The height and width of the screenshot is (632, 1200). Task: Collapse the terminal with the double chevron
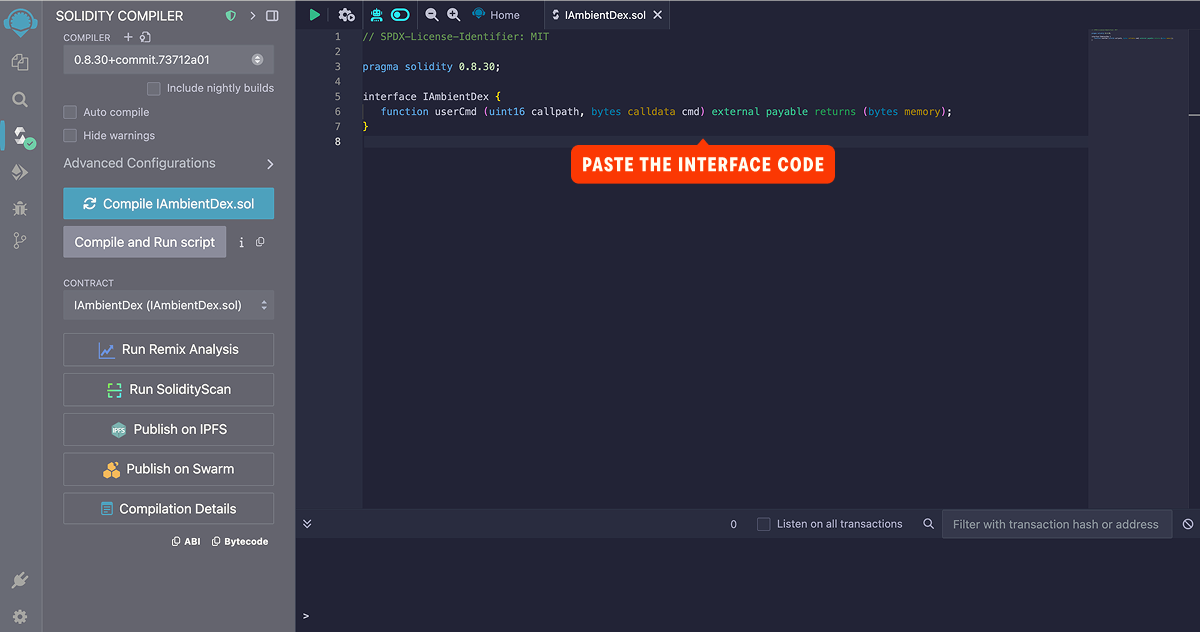307,524
